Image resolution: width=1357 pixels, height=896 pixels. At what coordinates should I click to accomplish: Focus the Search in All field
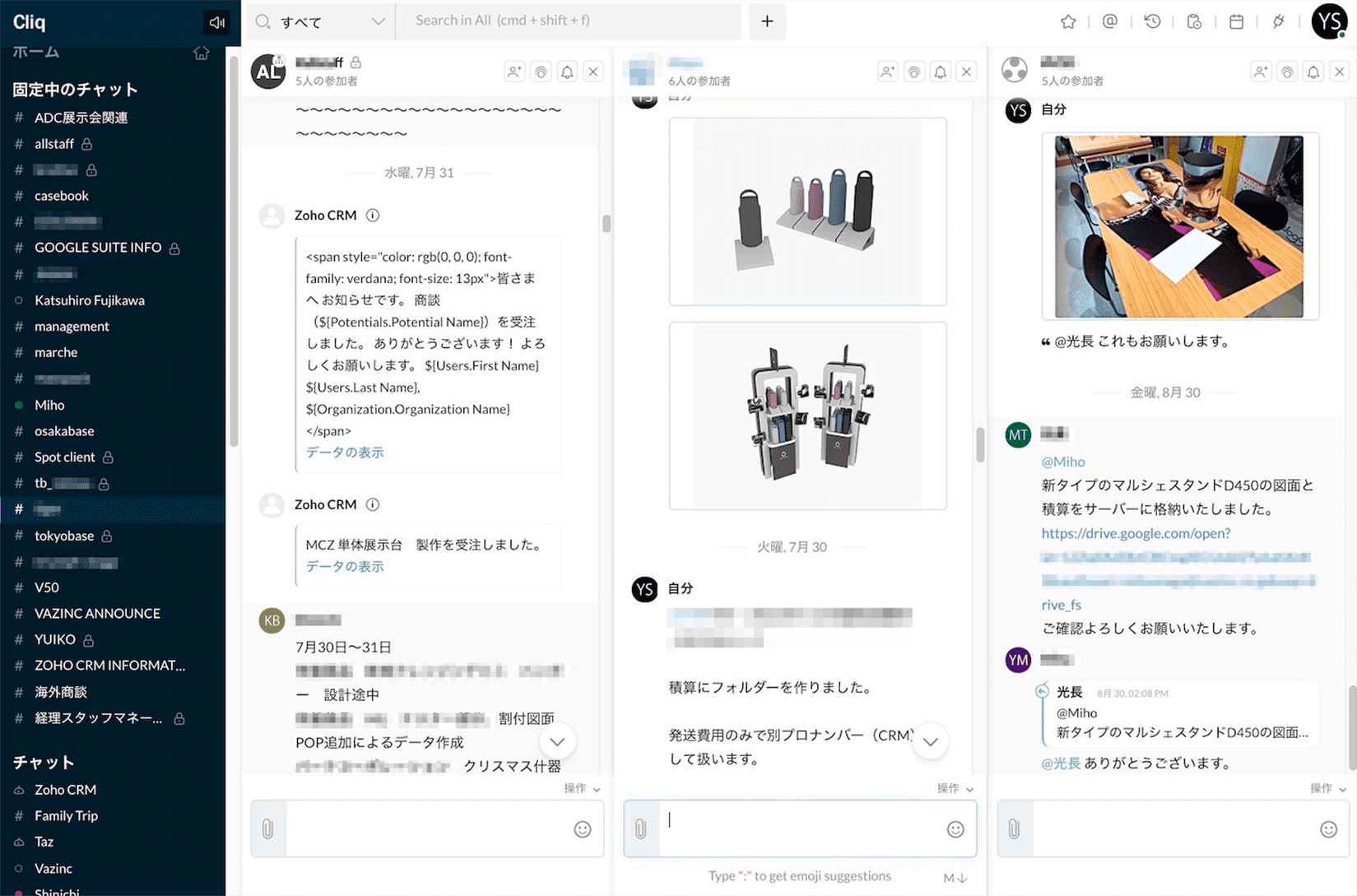coord(568,21)
